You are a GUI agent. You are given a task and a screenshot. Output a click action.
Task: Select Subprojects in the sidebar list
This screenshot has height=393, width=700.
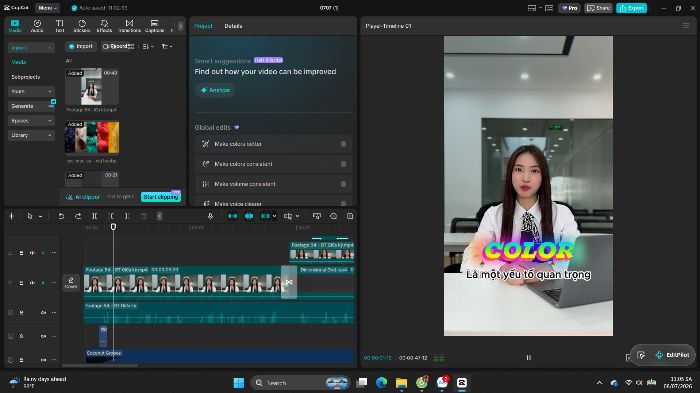tap(25, 77)
